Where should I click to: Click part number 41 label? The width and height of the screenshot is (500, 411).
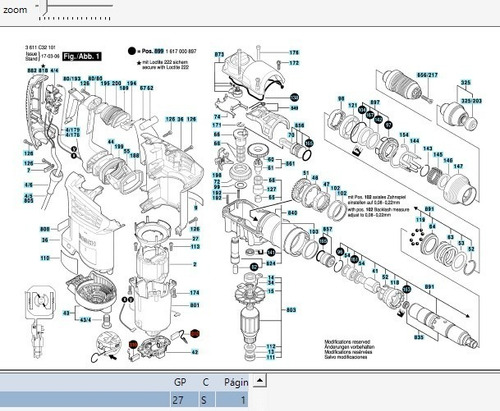(375, 271)
